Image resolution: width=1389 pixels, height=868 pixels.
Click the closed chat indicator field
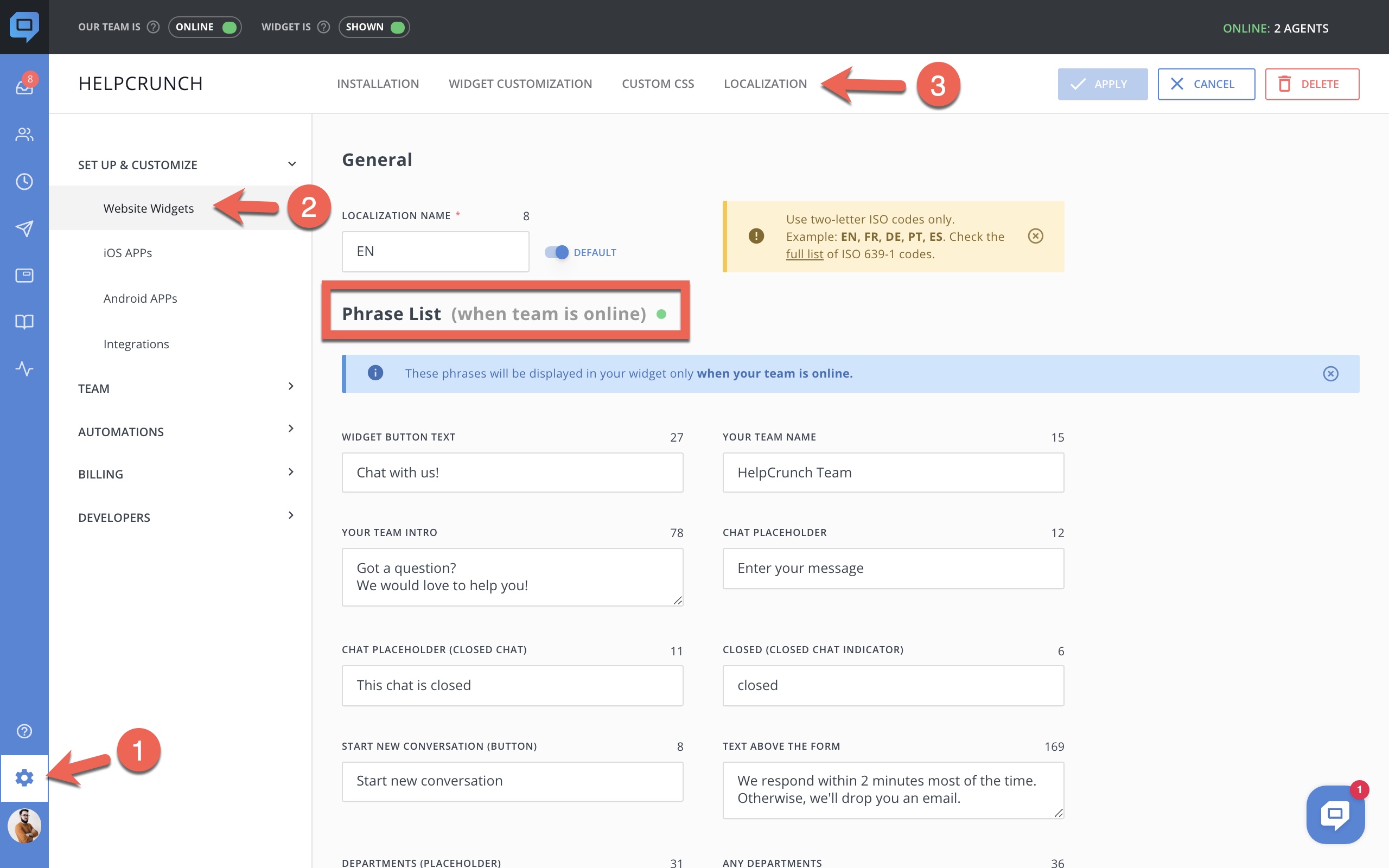893,685
